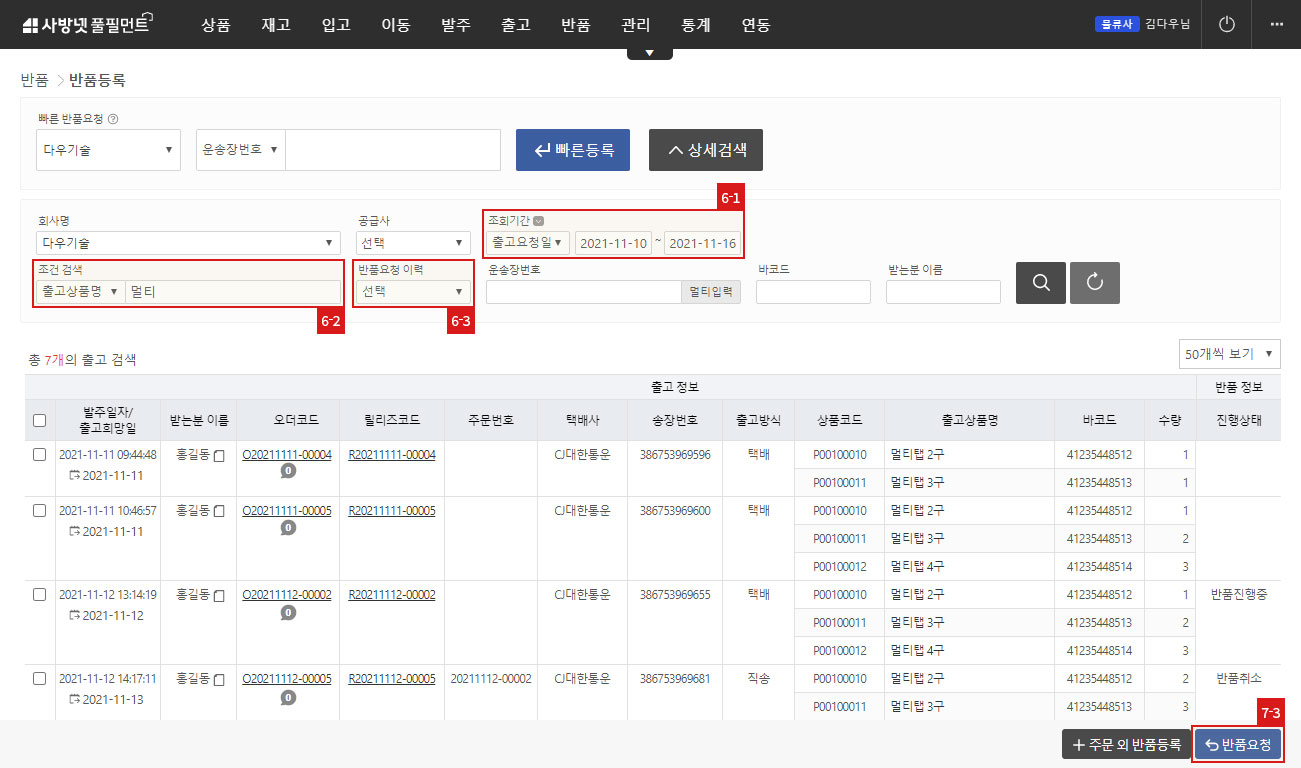Click the 빠른등록 button
This screenshot has width=1301, height=768.
(573, 150)
